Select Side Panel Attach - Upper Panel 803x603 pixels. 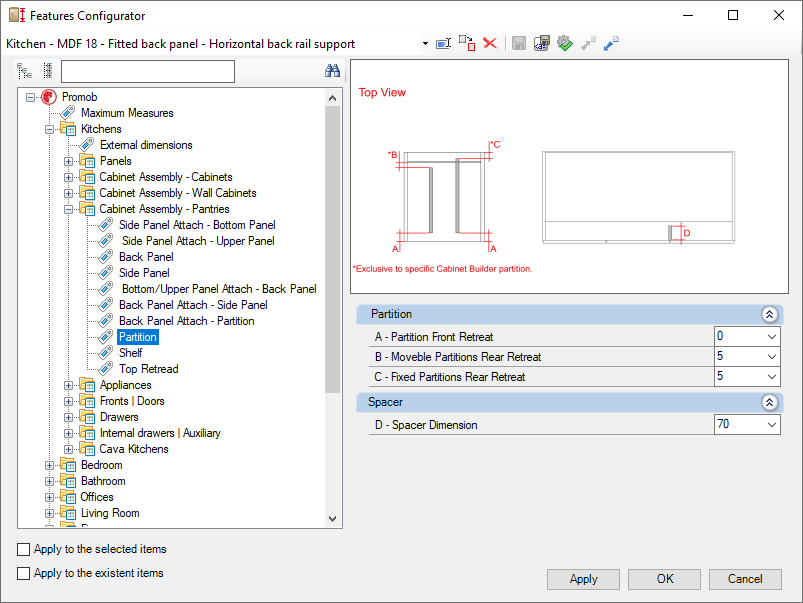tap(198, 241)
